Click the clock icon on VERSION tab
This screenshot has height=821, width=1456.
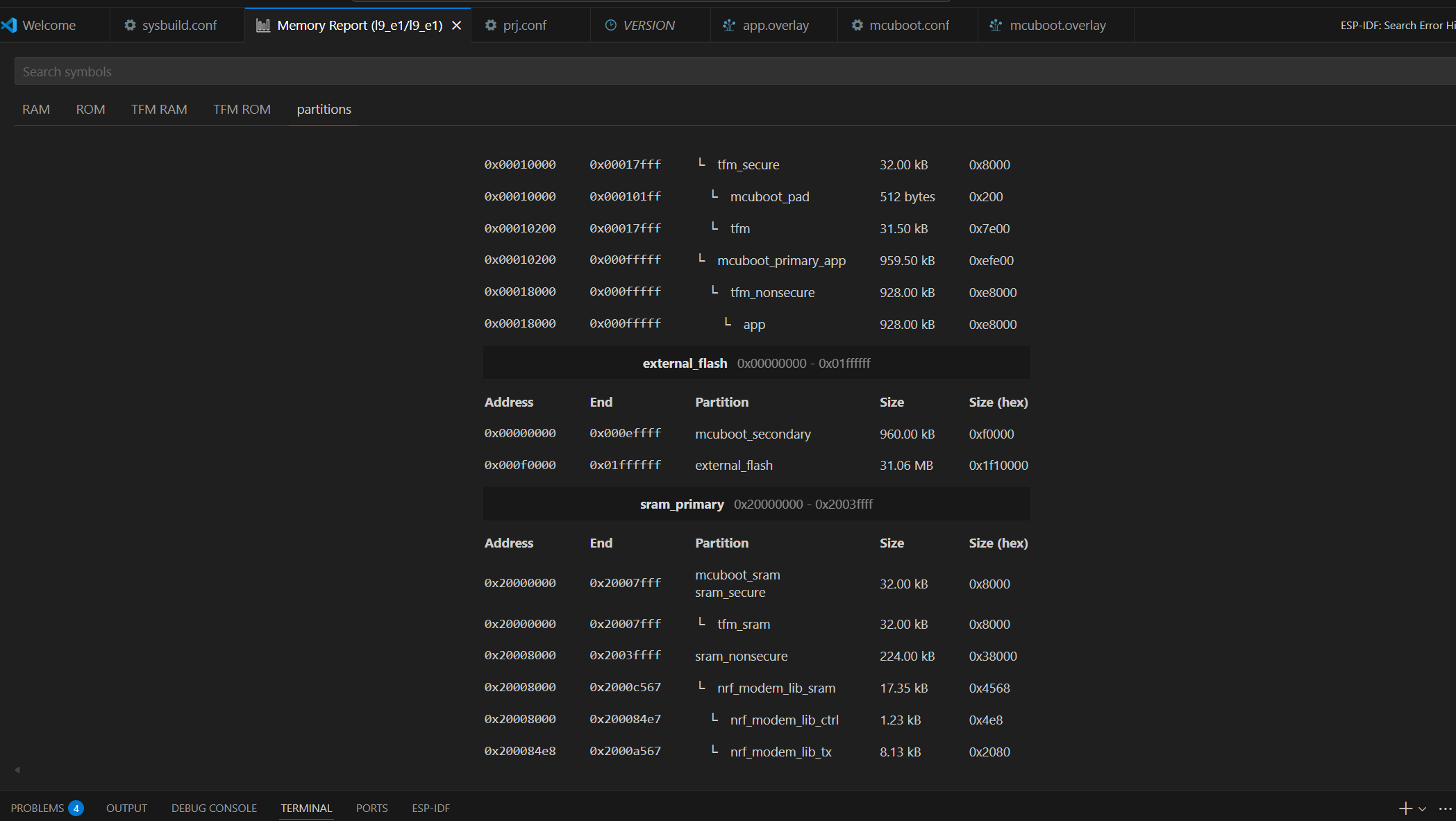(611, 26)
